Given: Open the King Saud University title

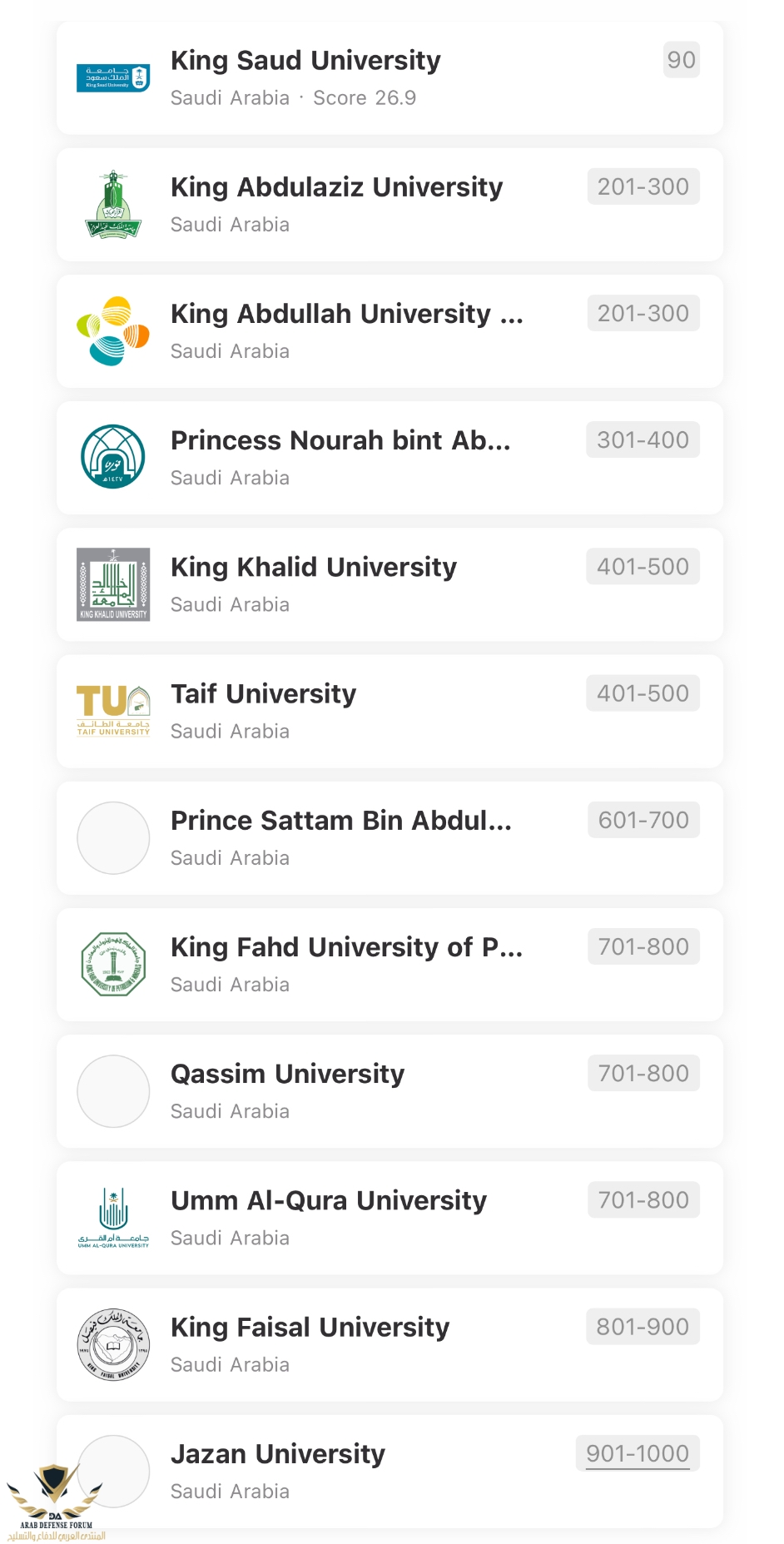Looking at the screenshot, I should 305,60.
